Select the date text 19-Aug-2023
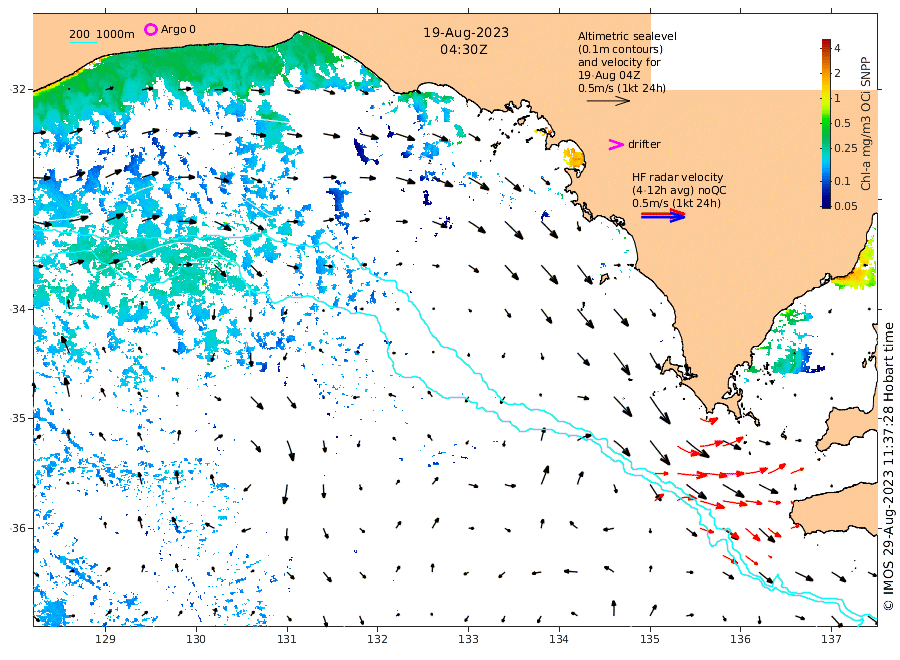The height and width of the screenshot is (660, 900). tap(466, 33)
